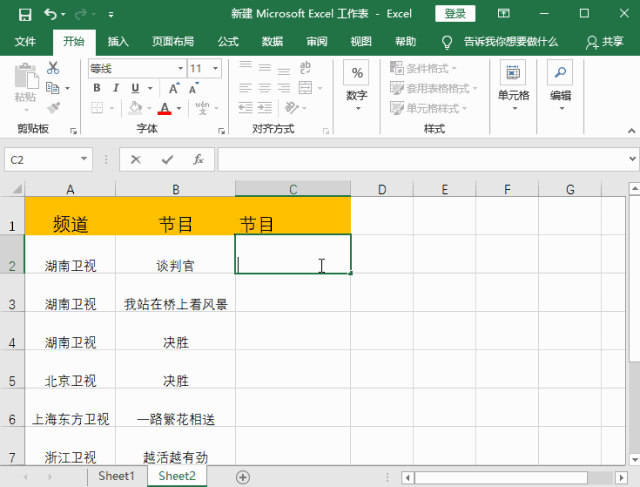Switch to the 审阅 Review tab

click(317, 42)
